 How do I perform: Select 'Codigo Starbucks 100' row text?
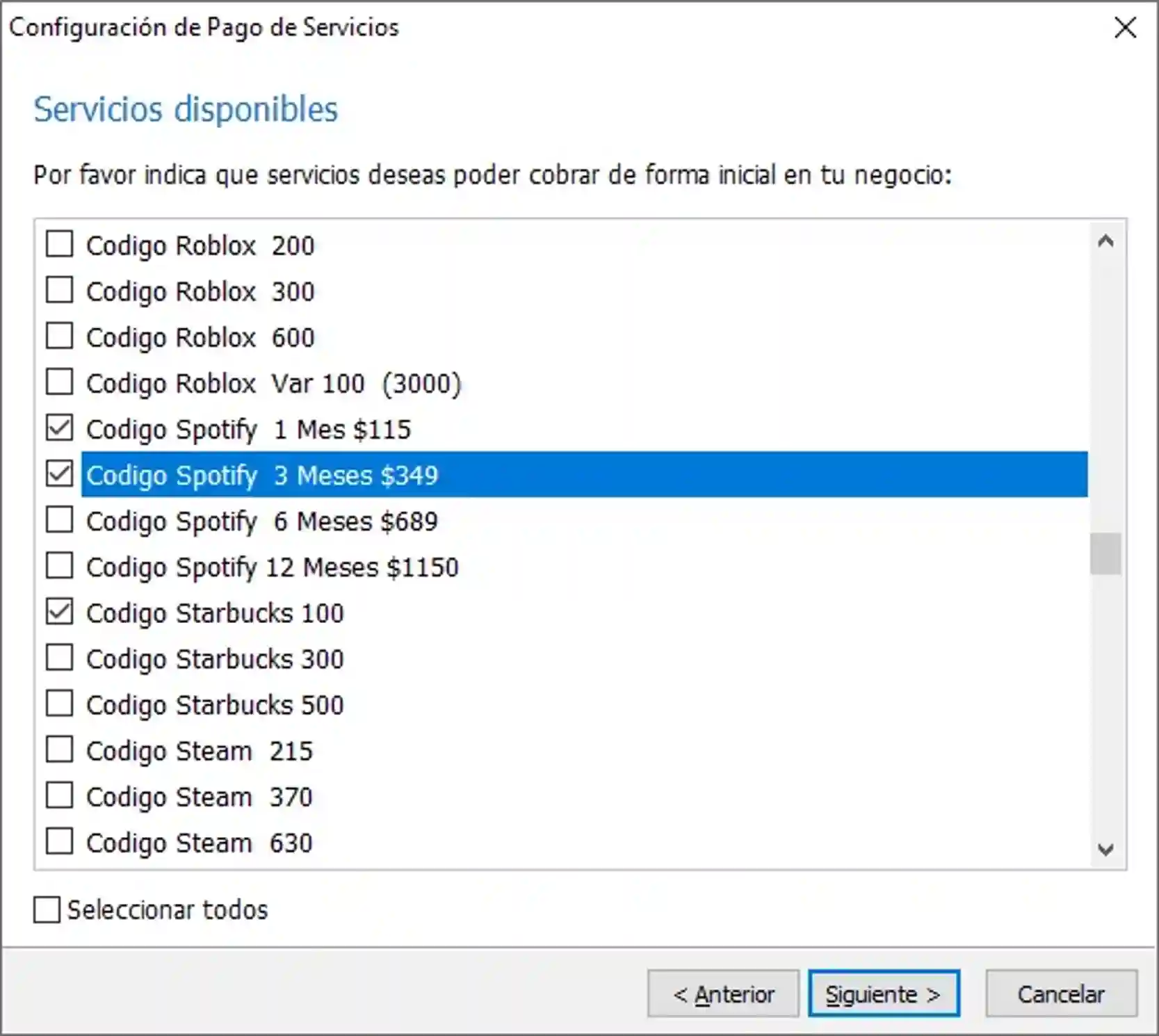tap(215, 613)
